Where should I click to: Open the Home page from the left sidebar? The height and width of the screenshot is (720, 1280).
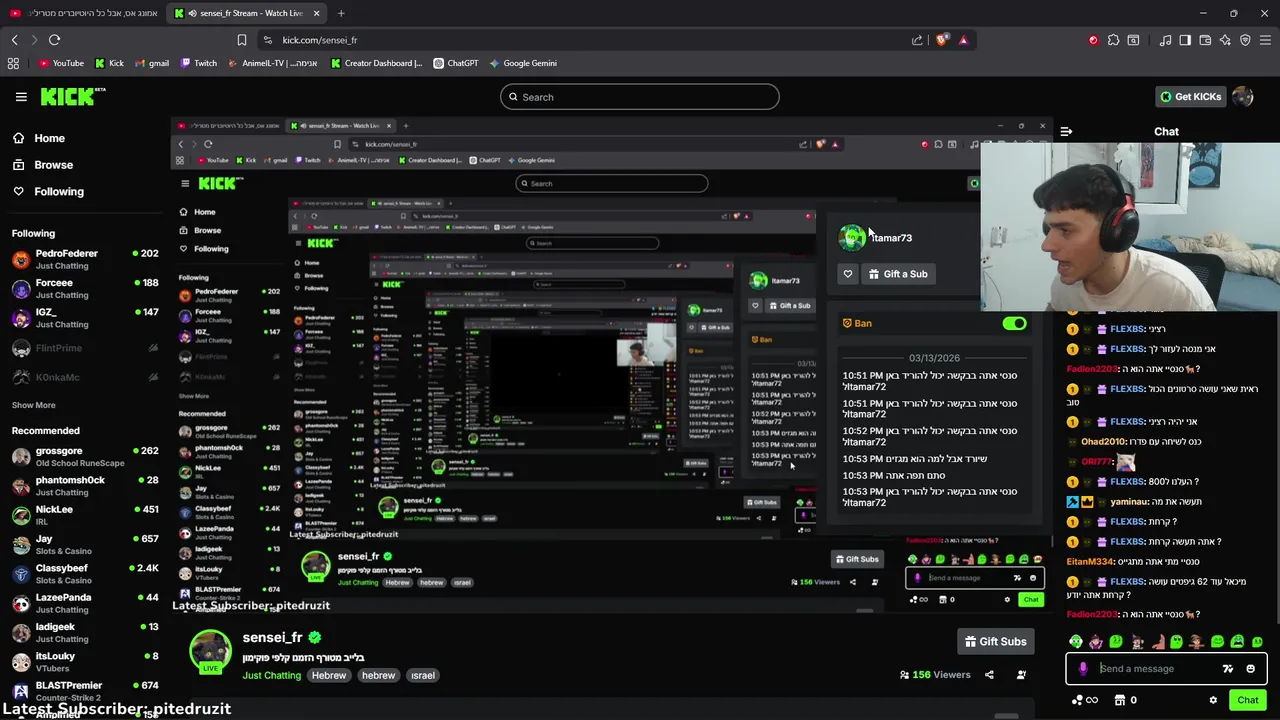[40, 138]
